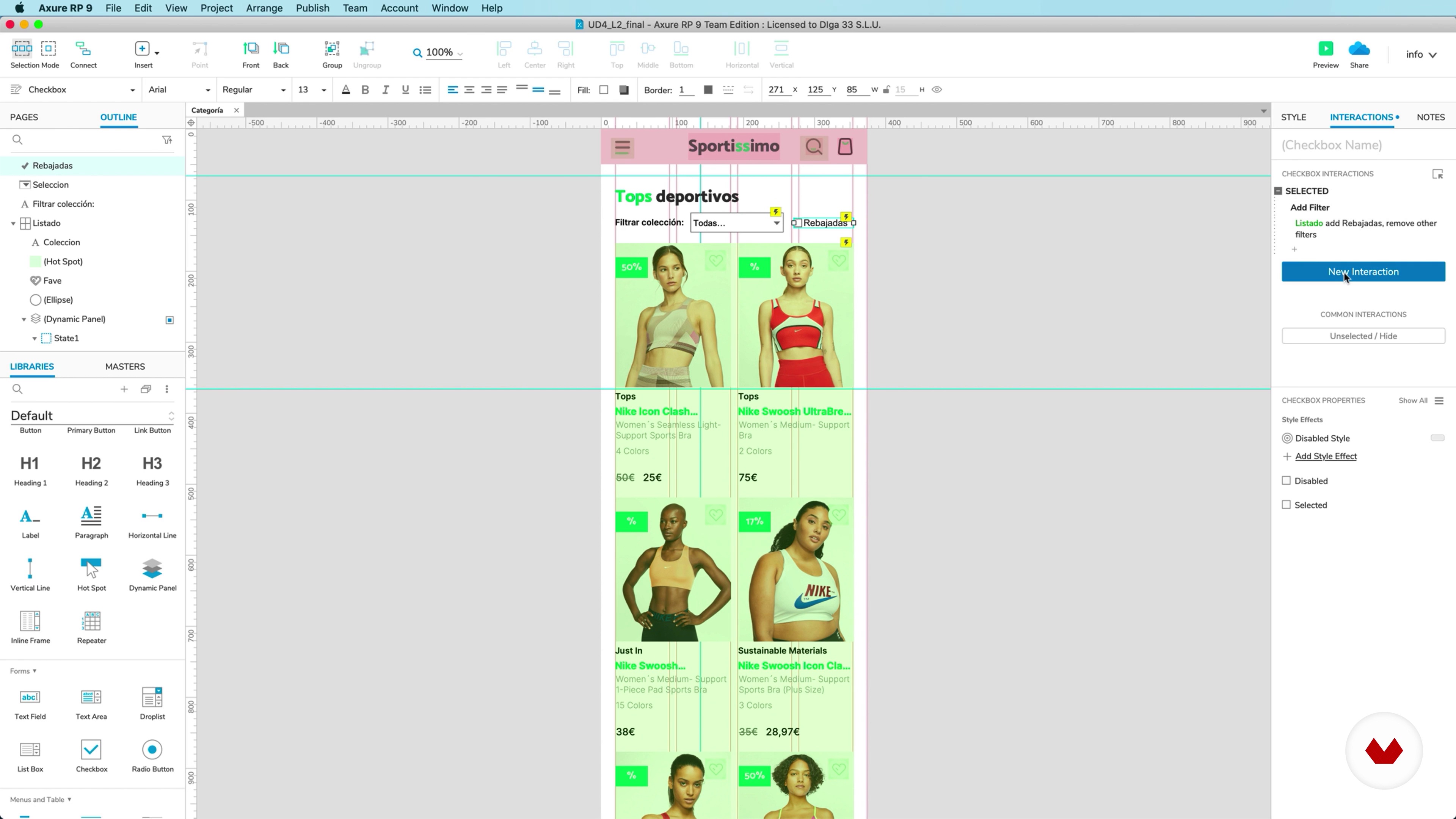Select the Inline Frame widget
Screen dimensions: 1456x819
[30, 627]
